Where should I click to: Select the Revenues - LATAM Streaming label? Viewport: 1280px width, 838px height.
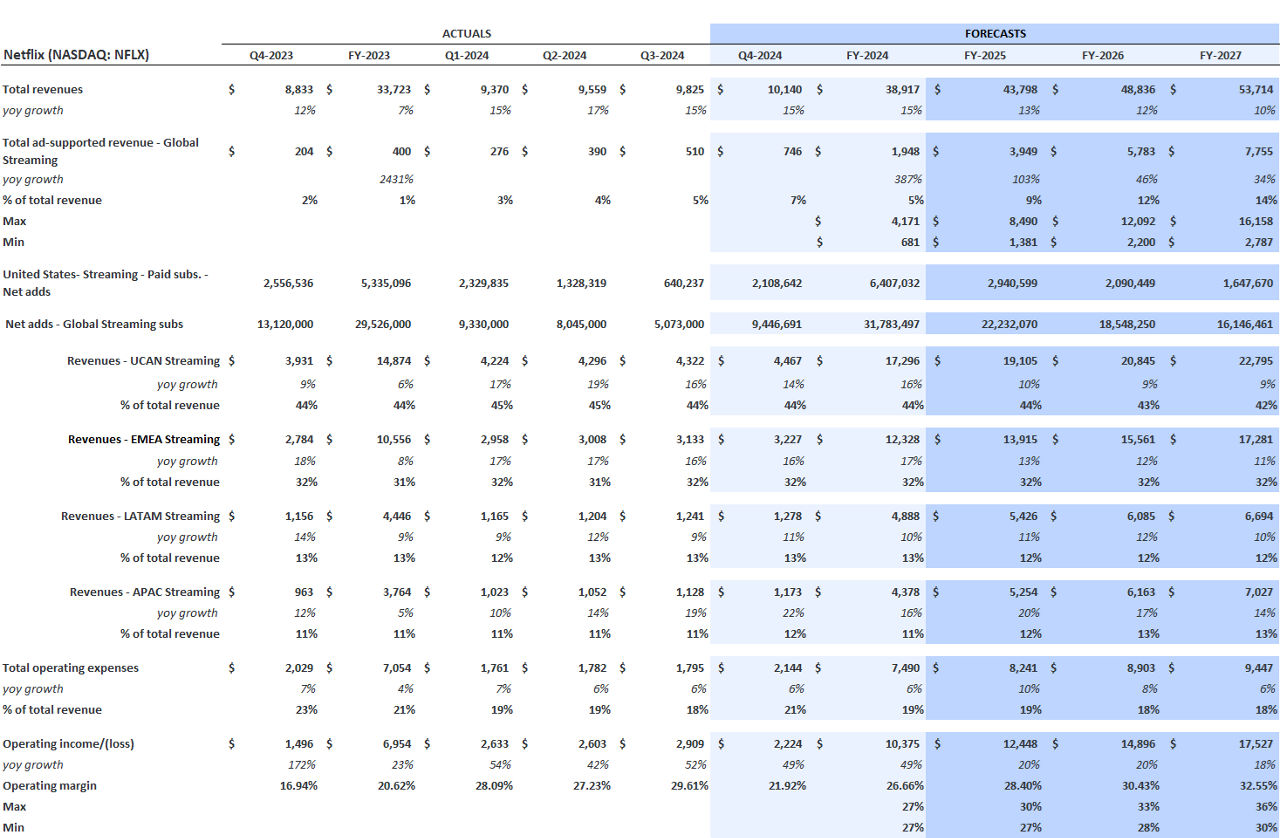coord(141,516)
